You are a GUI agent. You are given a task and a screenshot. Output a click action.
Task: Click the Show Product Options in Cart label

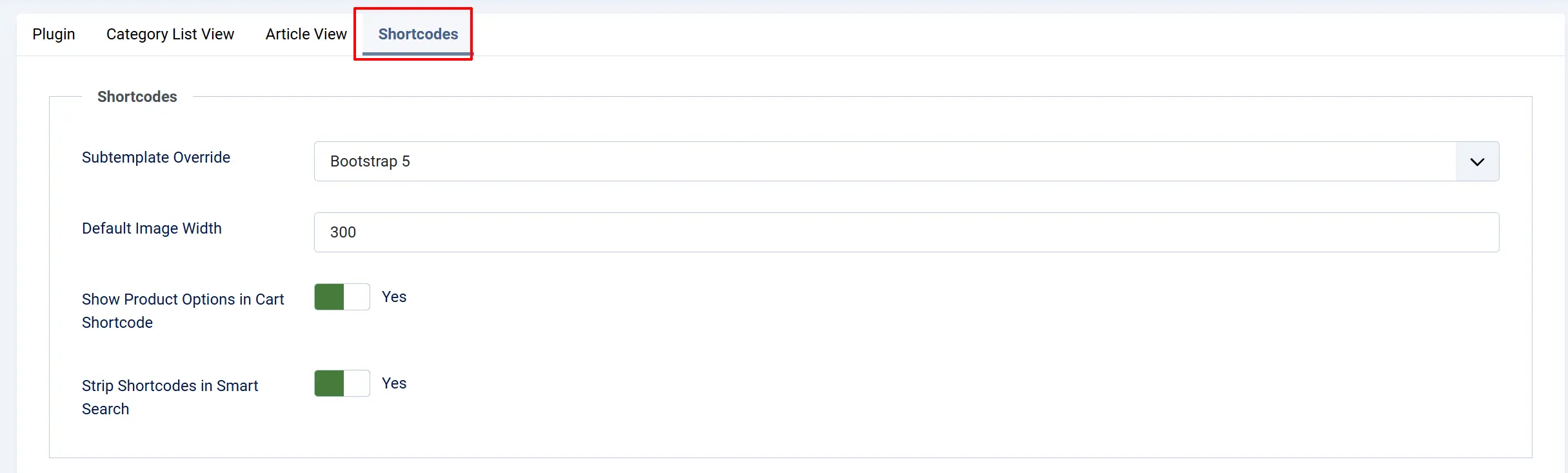coord(183,311)
